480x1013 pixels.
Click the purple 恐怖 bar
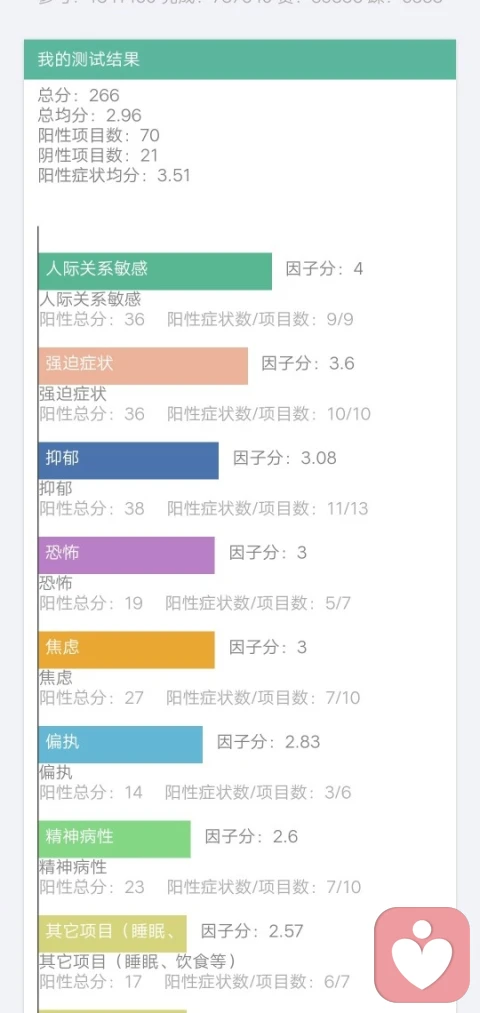pyautogui.click(x=127, y=555)
